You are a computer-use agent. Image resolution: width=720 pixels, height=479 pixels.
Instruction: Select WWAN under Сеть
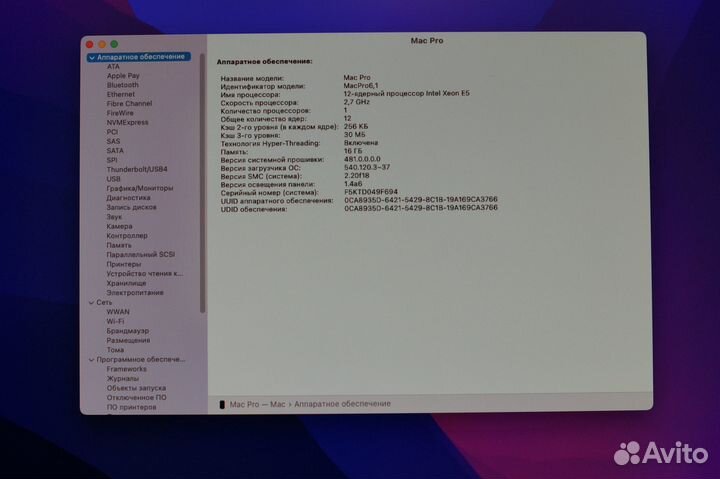(118, 312)
